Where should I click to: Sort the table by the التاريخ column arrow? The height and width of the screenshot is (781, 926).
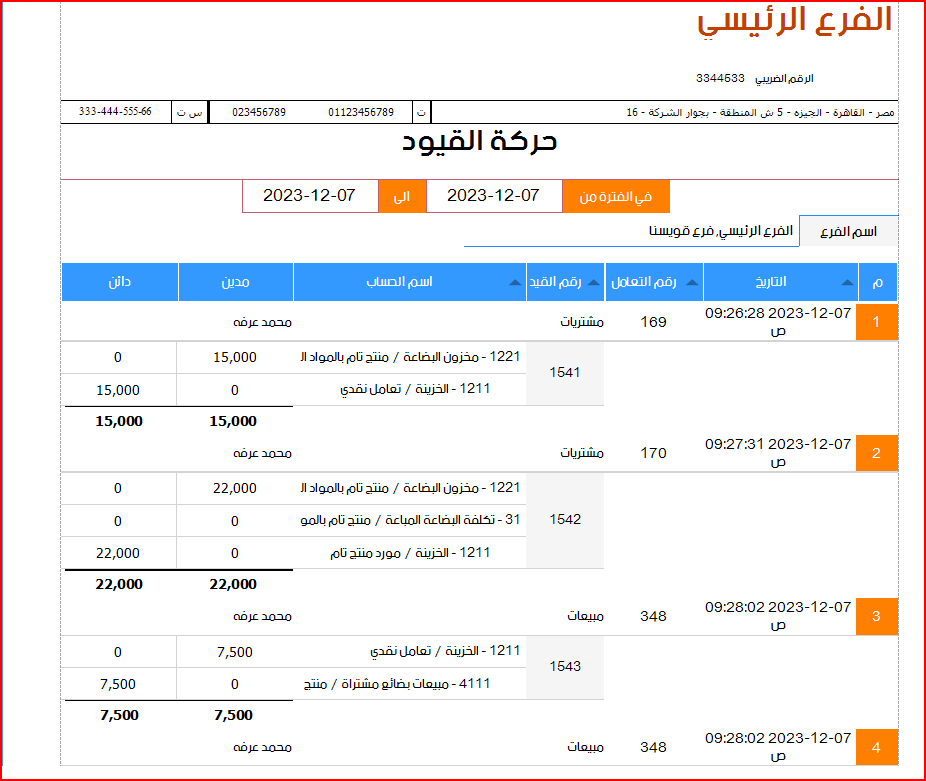click(x=846, y=283)
